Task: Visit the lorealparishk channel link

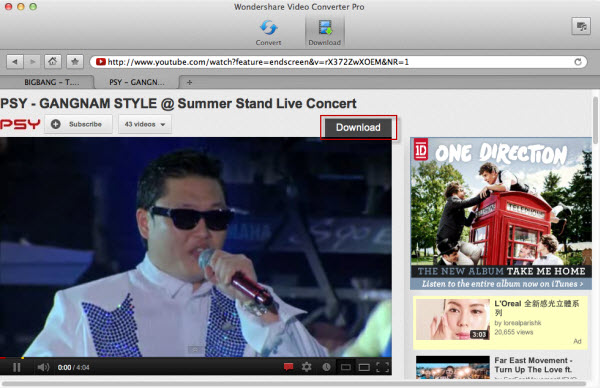Action: (522, 323)
